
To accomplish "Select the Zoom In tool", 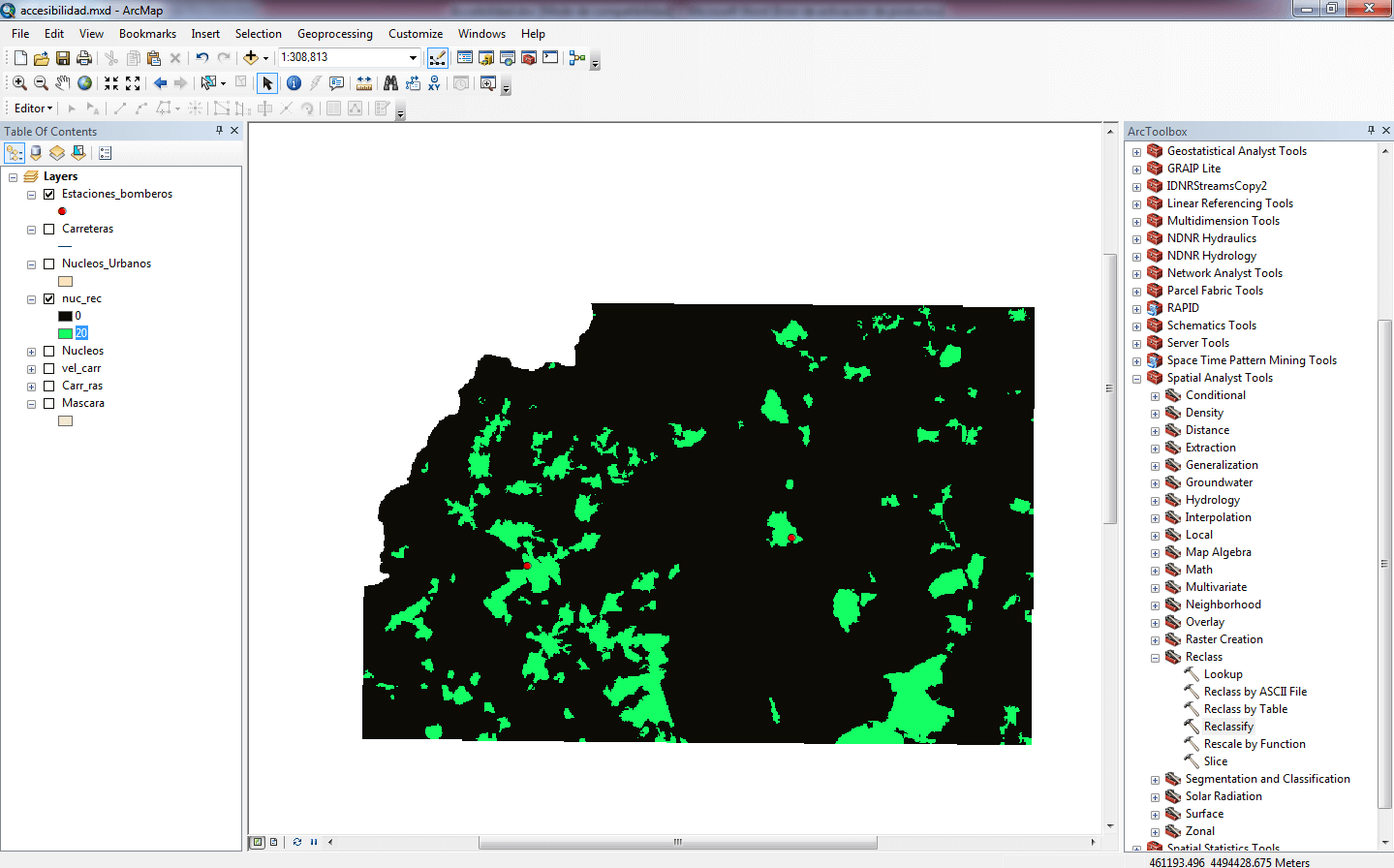I will click(19, 83).
